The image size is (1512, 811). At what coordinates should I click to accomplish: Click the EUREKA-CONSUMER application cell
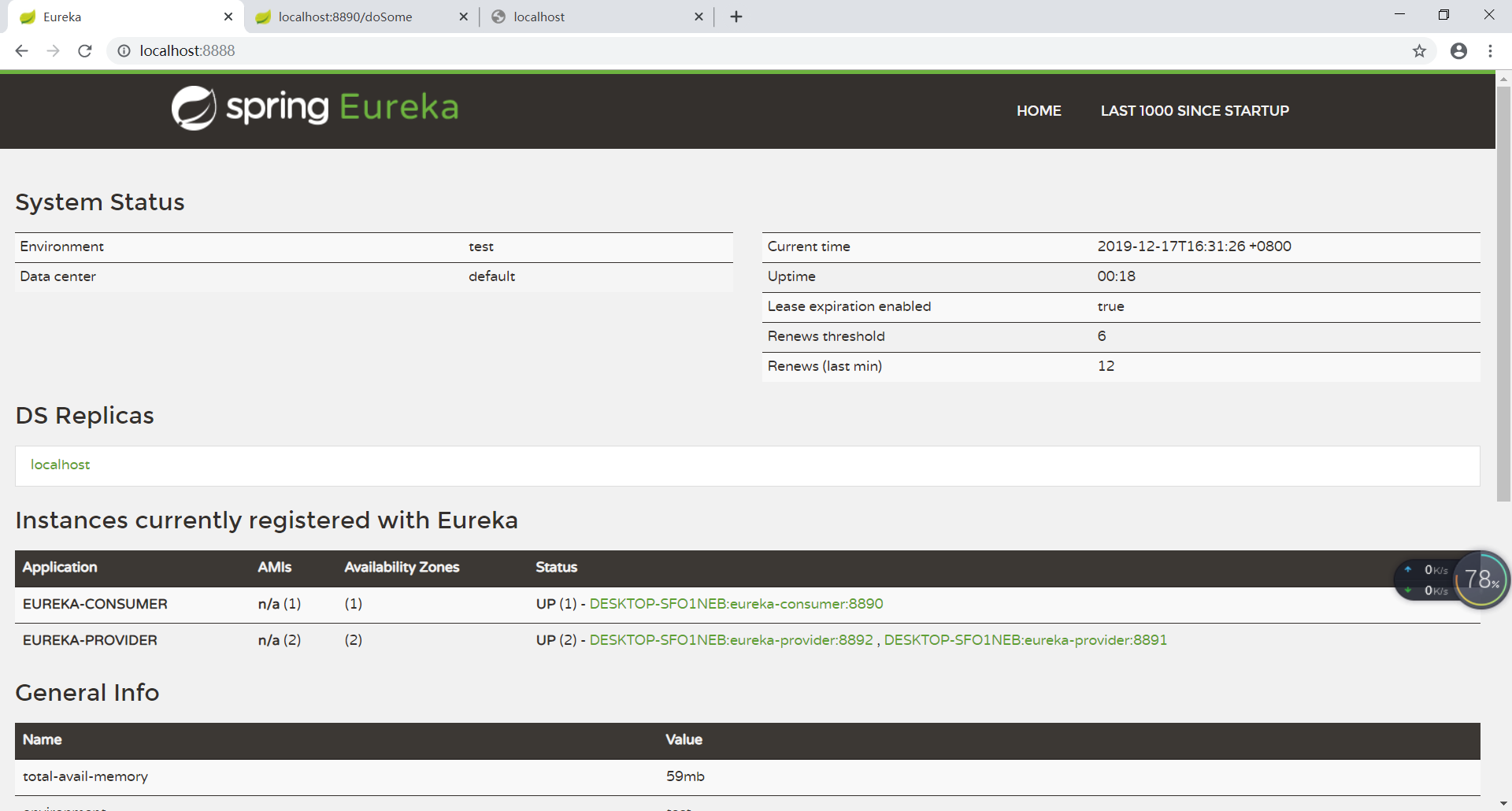94,604
